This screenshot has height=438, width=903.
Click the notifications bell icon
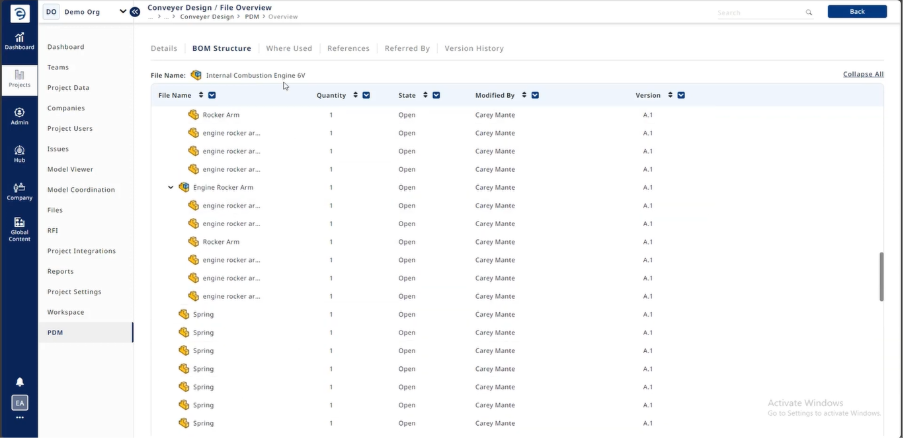pyautogui.click(x=19, y=382)
